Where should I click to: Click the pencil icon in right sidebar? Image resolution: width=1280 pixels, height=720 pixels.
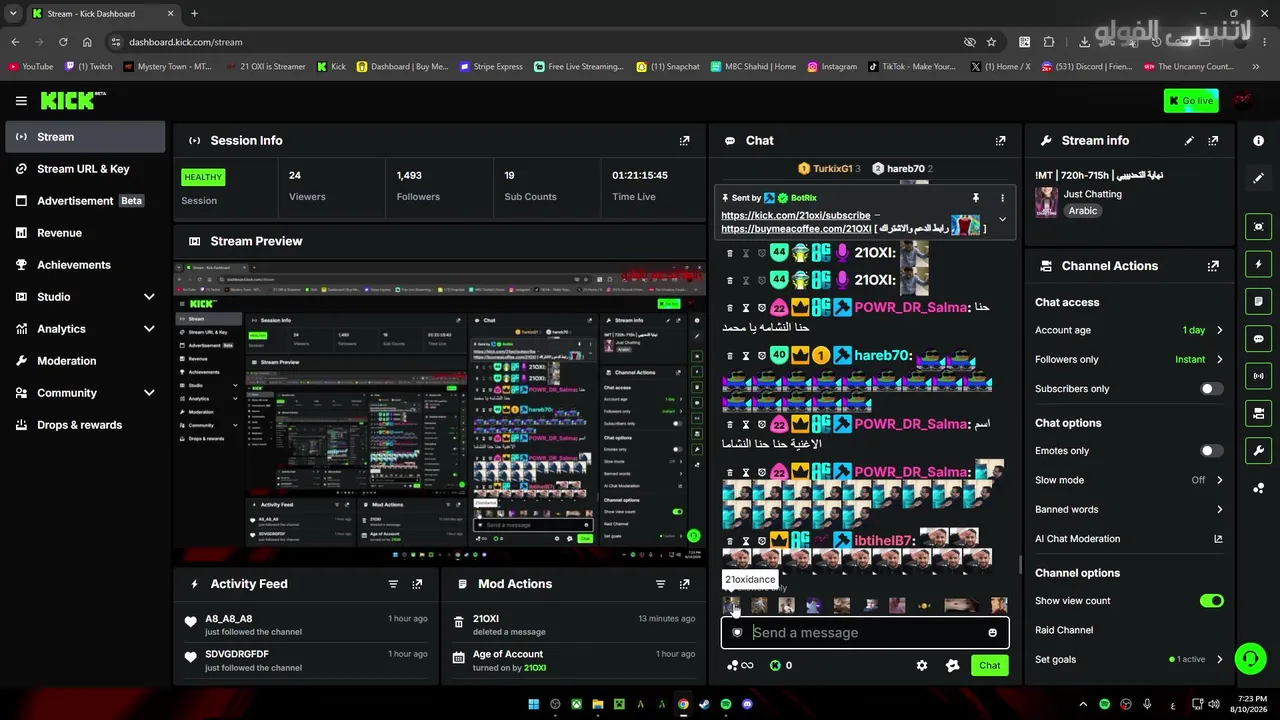1258,178
